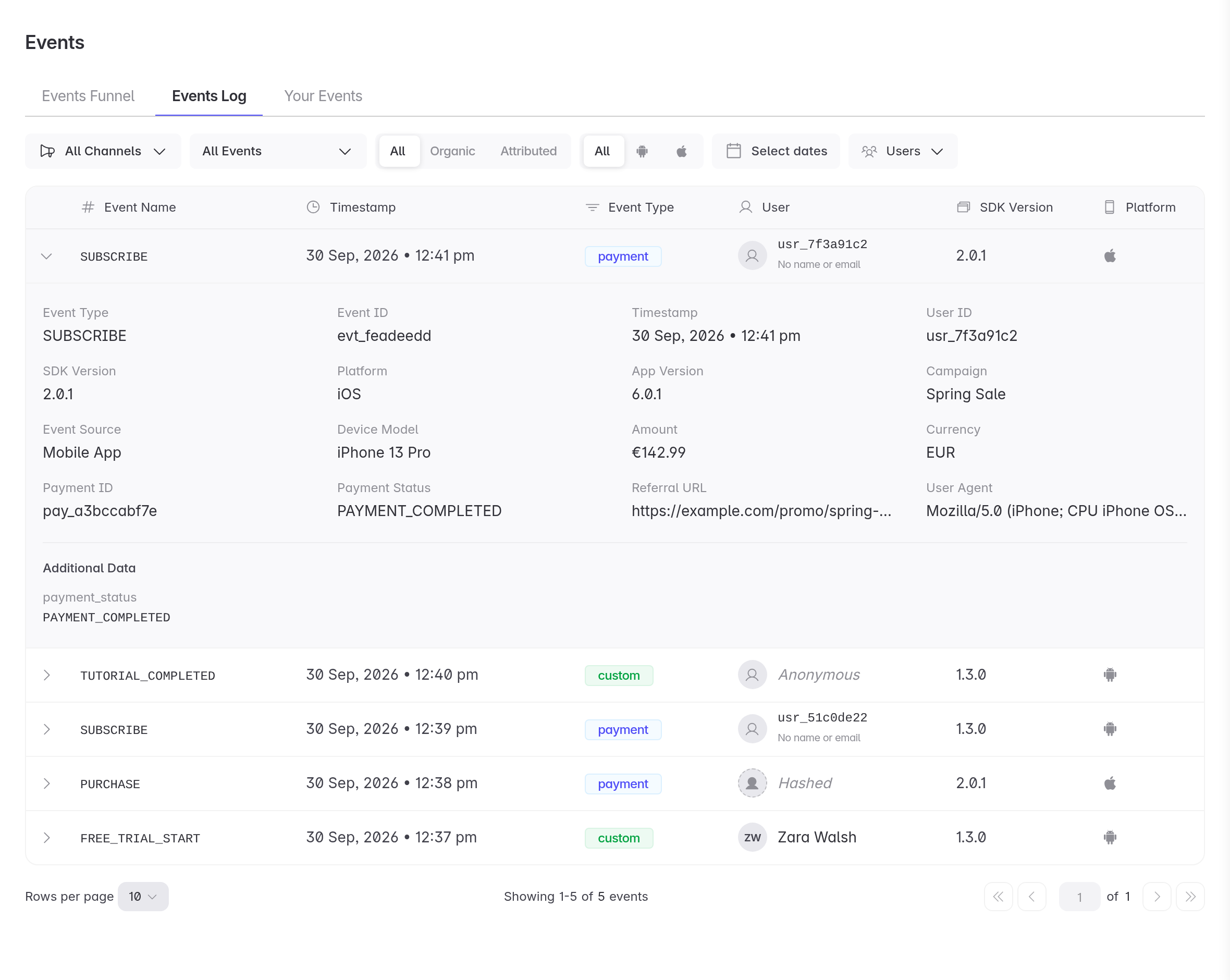Click avatar of usr_7f3a91c2
This screenshot has height=980, width=1230.
pyautogui.click(x=752, y=256)
